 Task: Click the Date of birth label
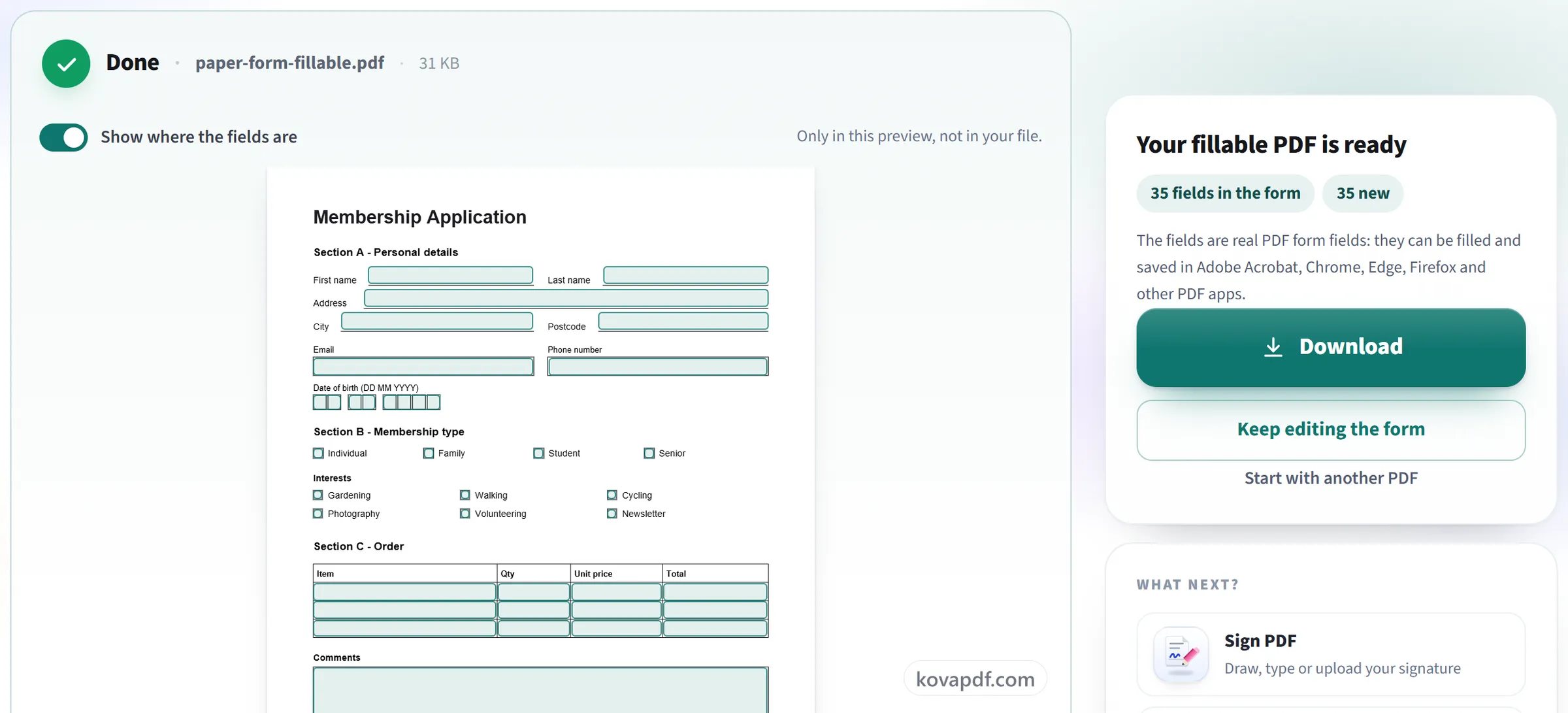[x=366, y=388]
